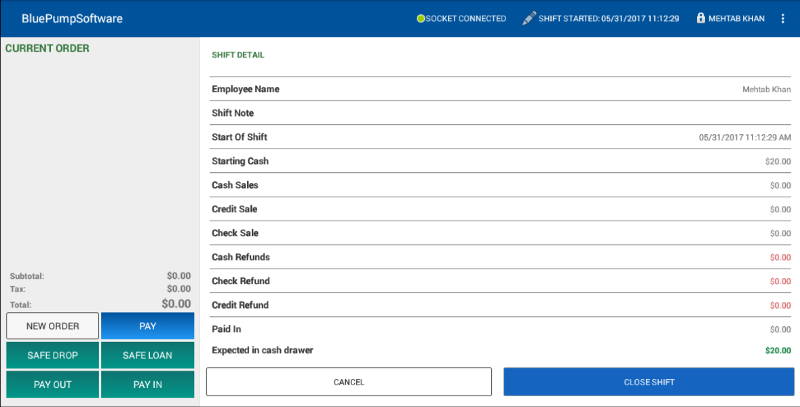
Task: Click the Total label in current order
Action: 20,304
